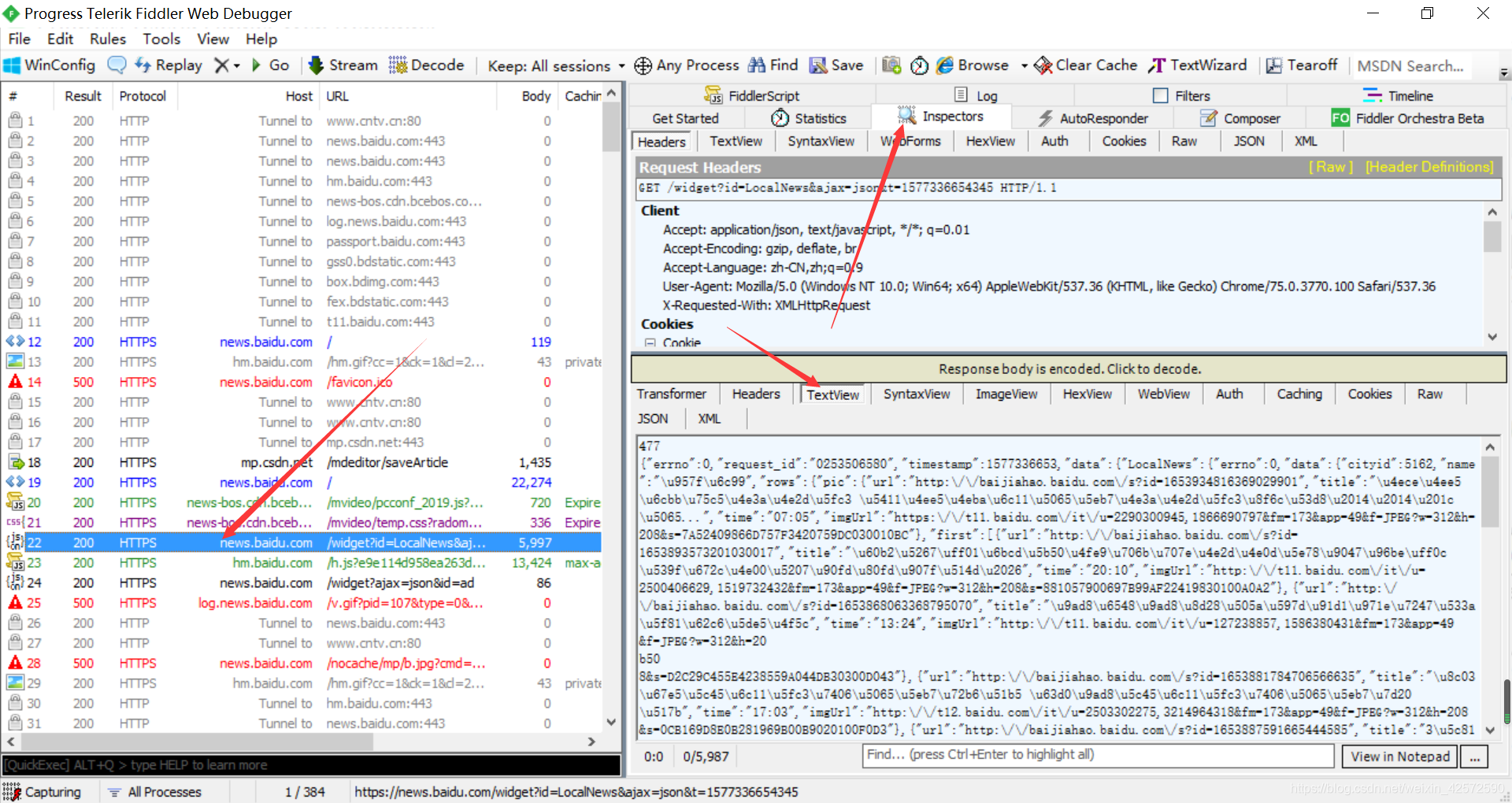Click the Save sessions icon
Screen dimensions: 1512x803
[x=818, y=65]
